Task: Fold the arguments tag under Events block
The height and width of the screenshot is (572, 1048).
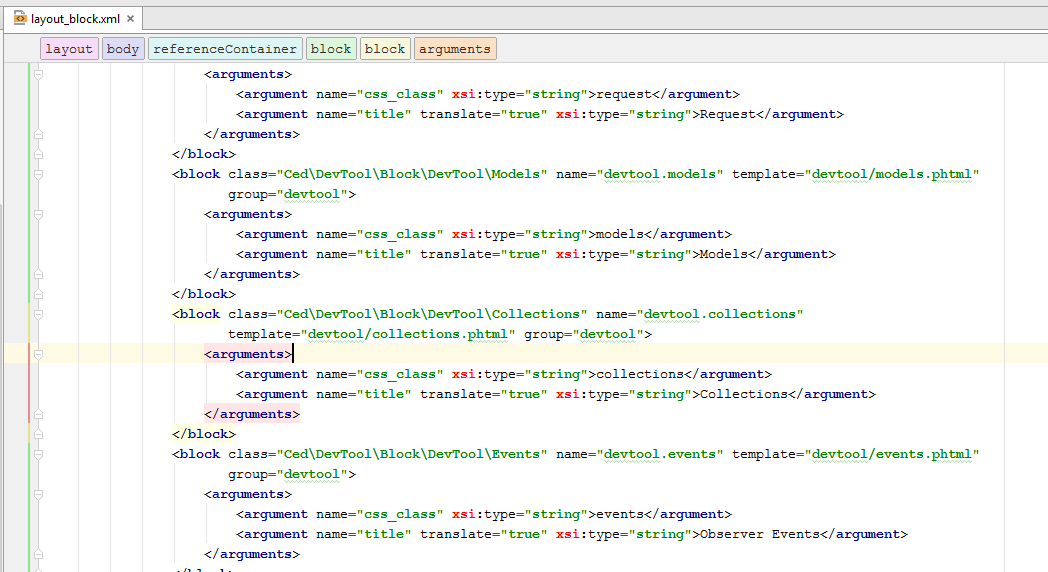Action: click(38, 494)
